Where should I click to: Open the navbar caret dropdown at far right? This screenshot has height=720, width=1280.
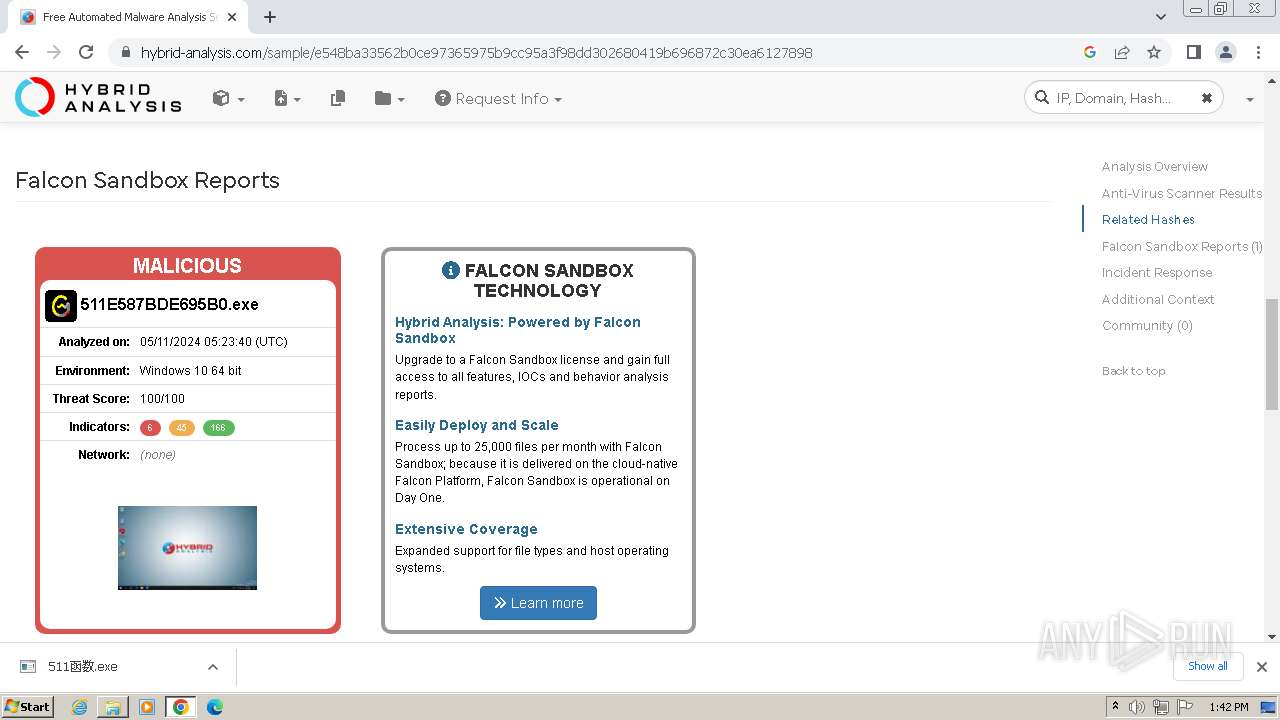tap(1250, 99)
